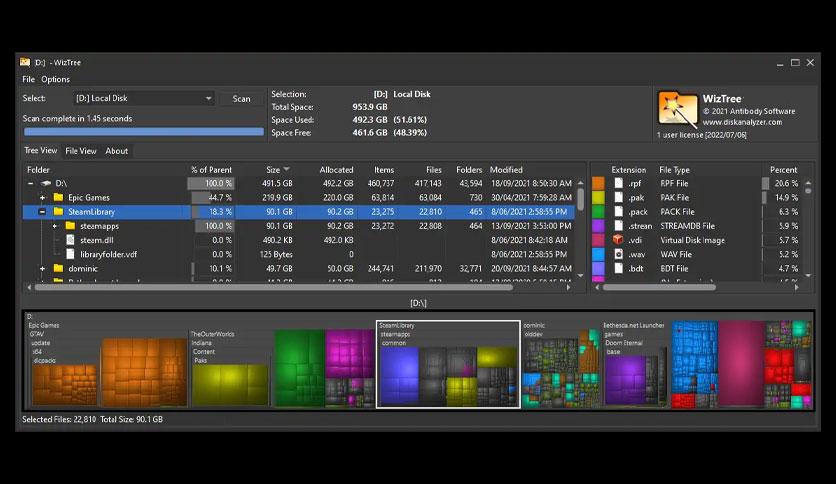Click the WizTree wizard logo icon
The image size is (836, 484).
[x=678, y=109]
